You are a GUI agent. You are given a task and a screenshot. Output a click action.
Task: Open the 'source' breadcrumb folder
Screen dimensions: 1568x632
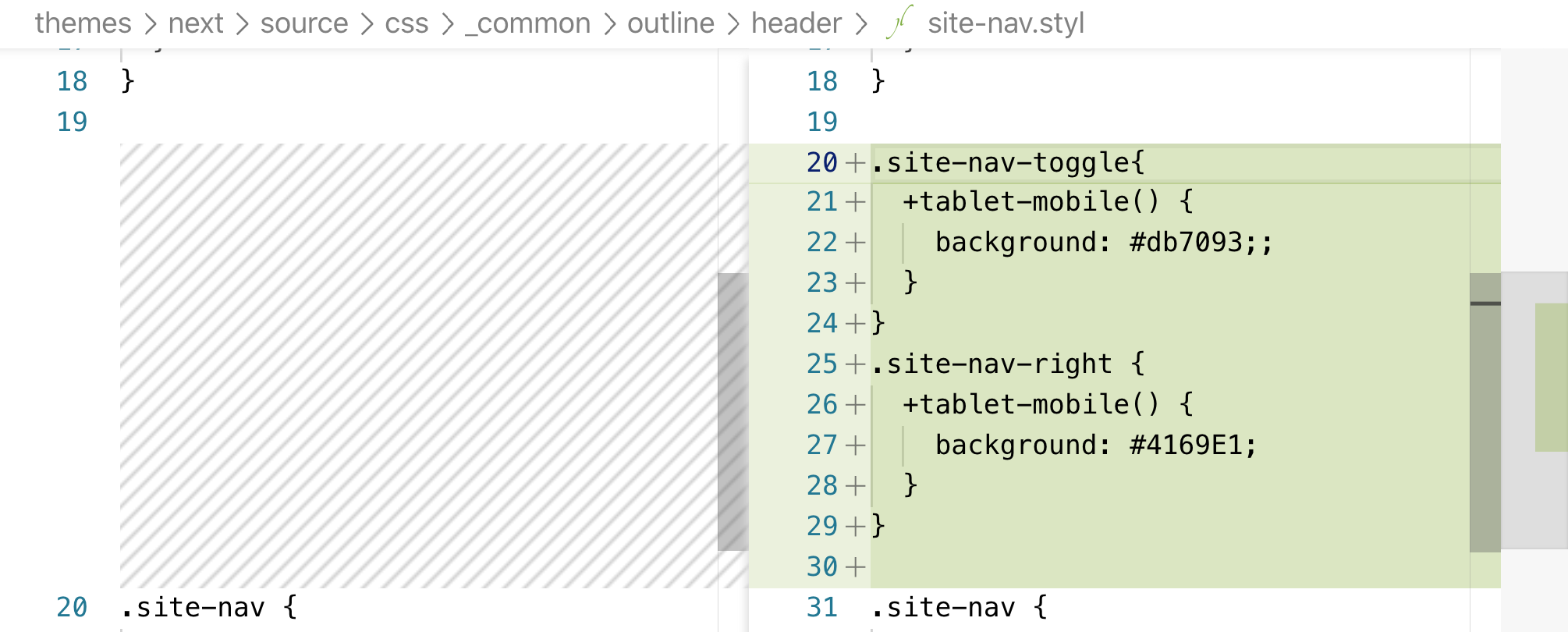[304, 23]
